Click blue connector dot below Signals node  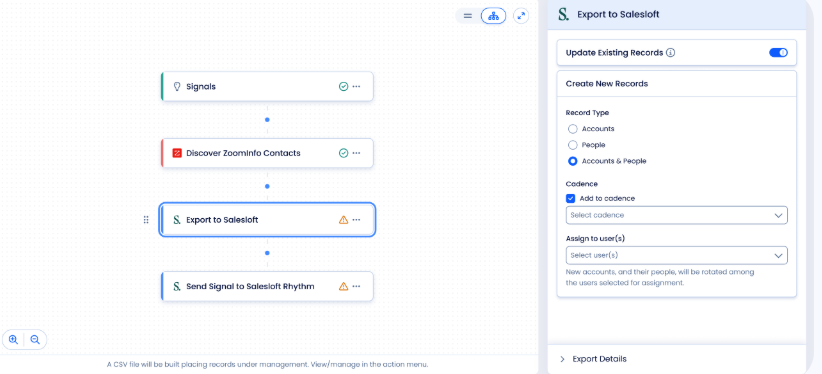pyautogui.click(x=267, y=120)
